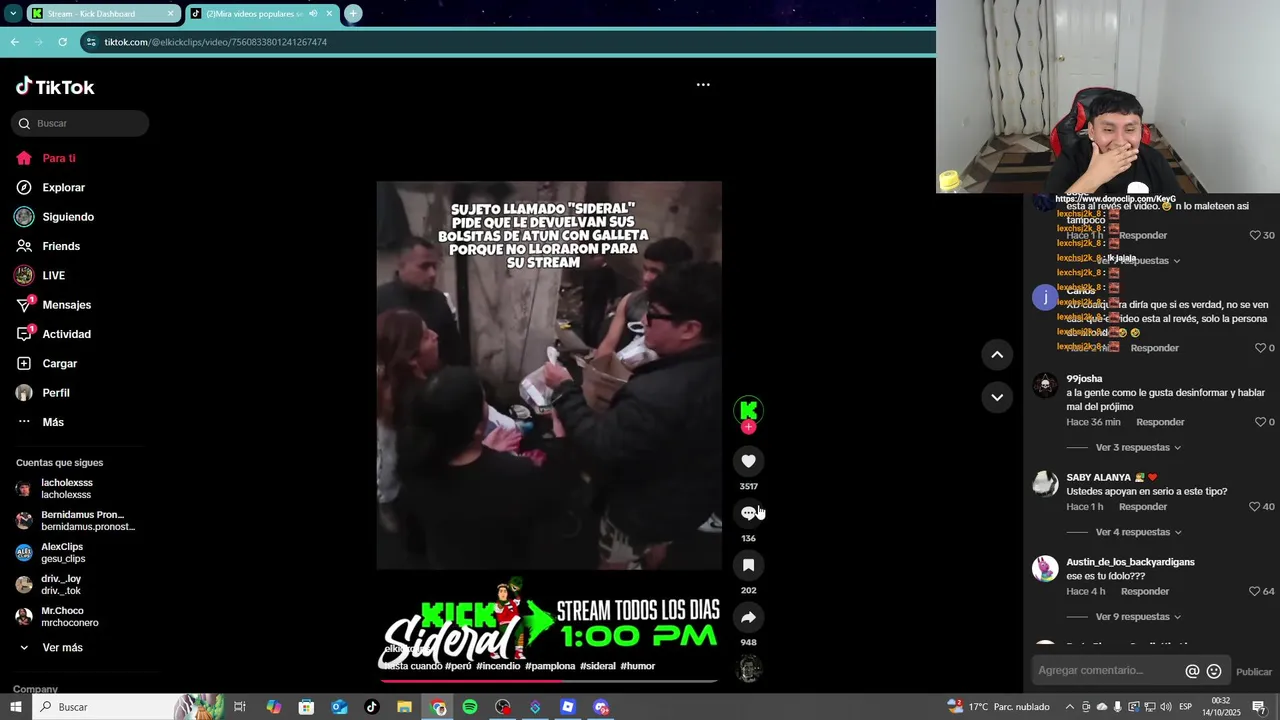The image size is (1280, 720).
Task: Select the TikTok videos browser tab
Action: (254, 13)
